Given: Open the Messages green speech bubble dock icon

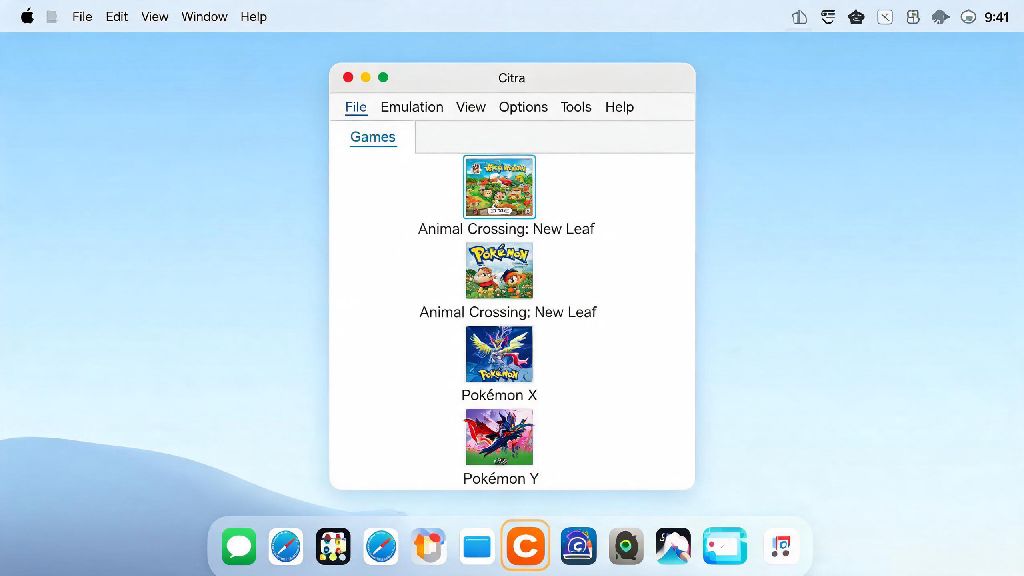Looking at the screenshot, I should (239, 546).
